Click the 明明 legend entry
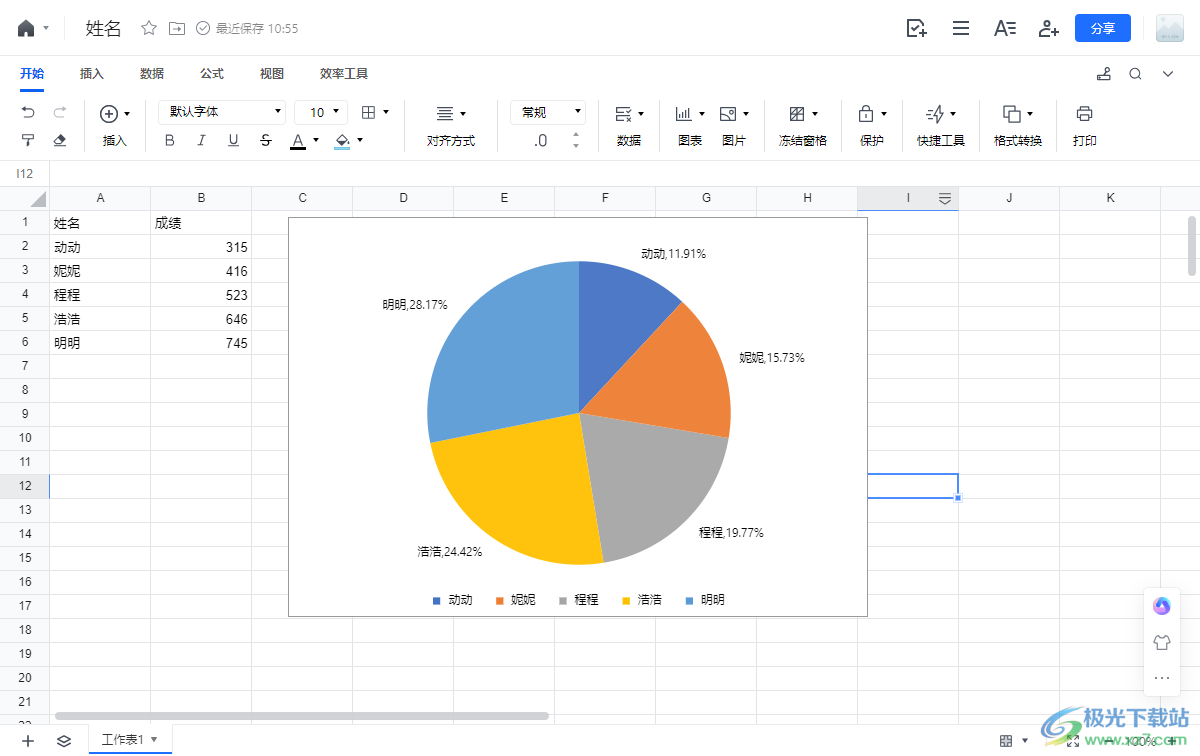This screenshot has width=1200, height=756. coord(706,600)
